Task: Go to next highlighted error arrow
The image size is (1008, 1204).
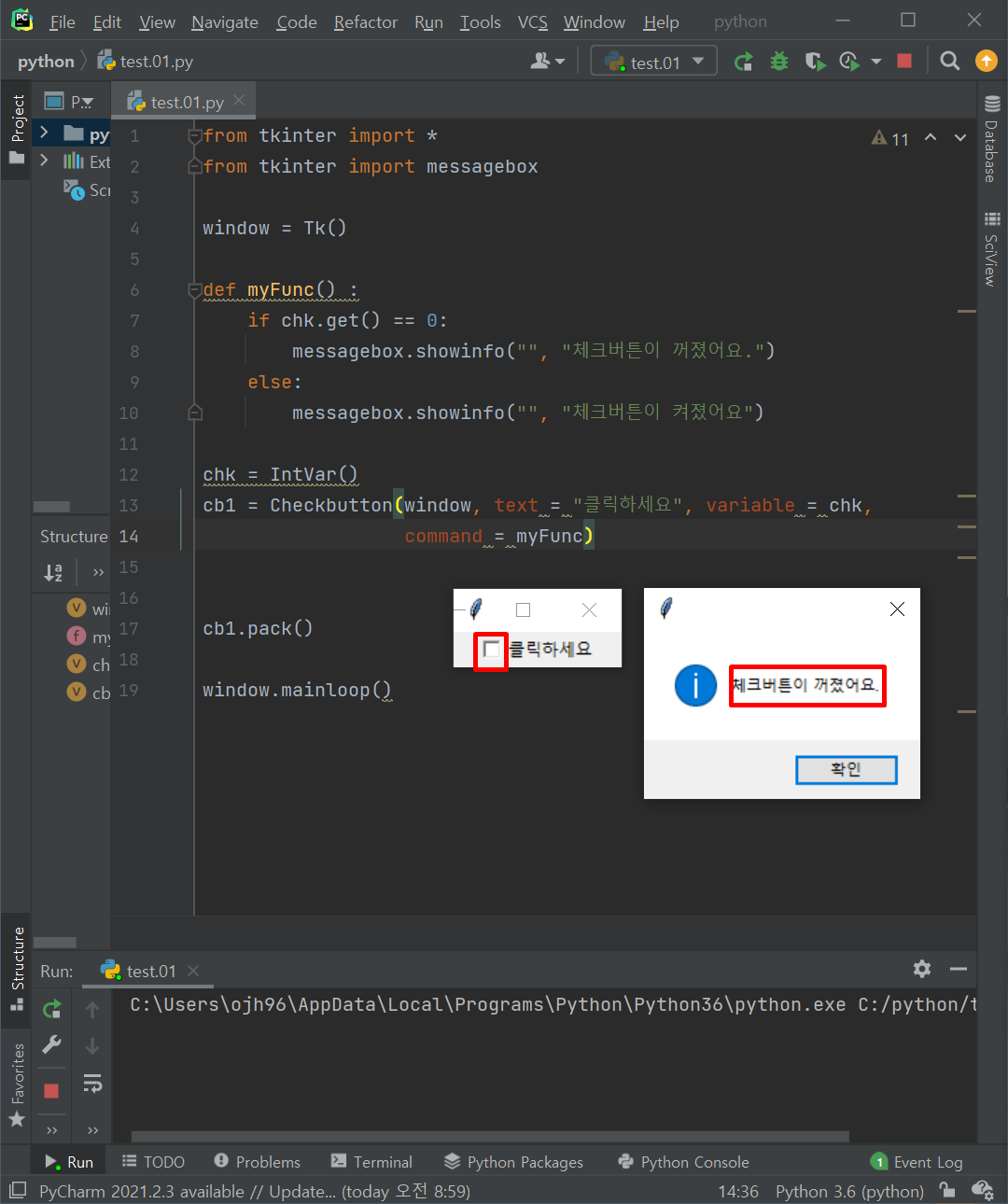Action: 960,137
